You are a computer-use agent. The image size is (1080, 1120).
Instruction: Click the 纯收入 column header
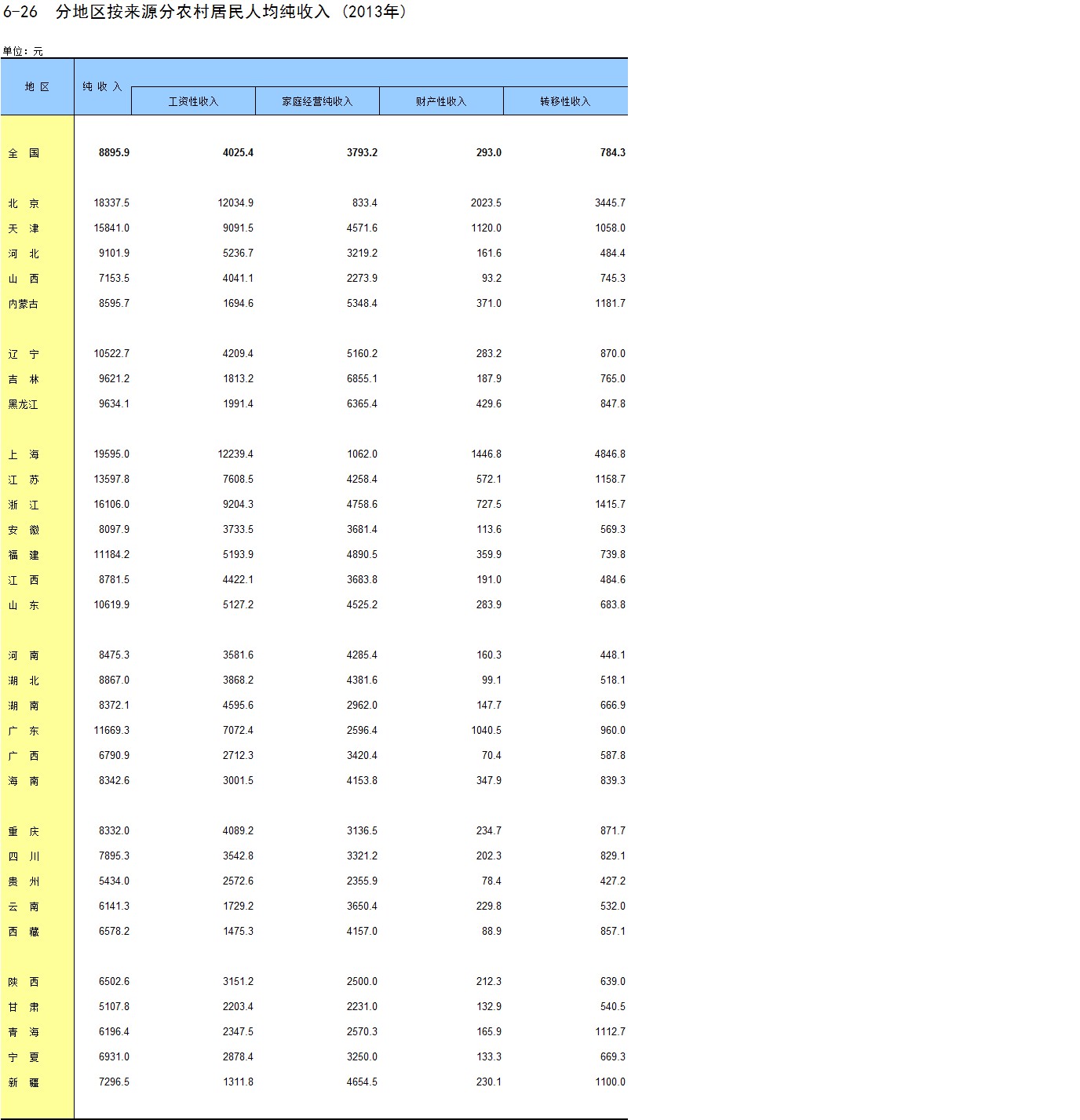pyautogui.click(x=103, y=87)
